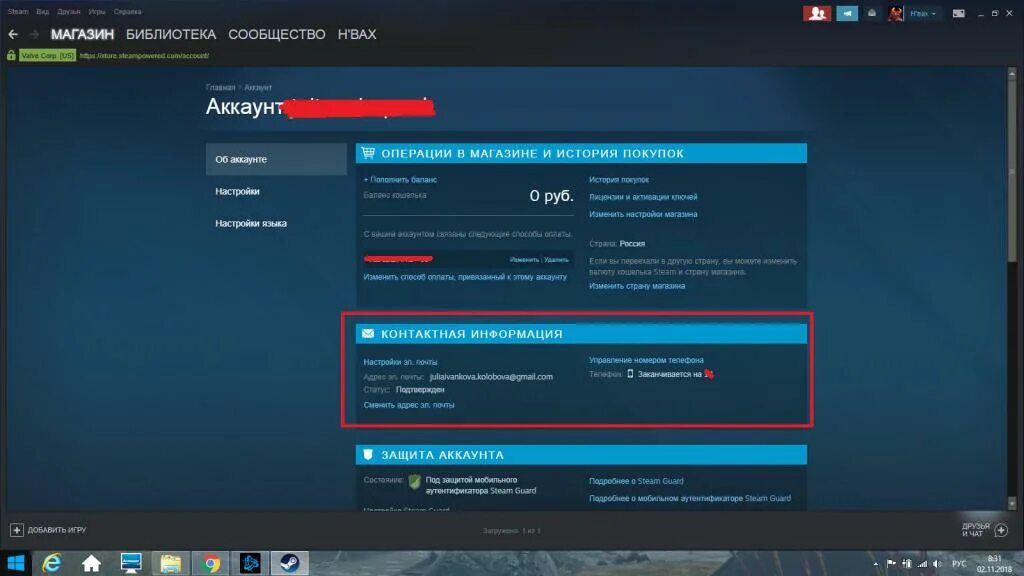Click the store URL address field
Viewport: 1024px width, 576px height.
[x=144, y=56]
